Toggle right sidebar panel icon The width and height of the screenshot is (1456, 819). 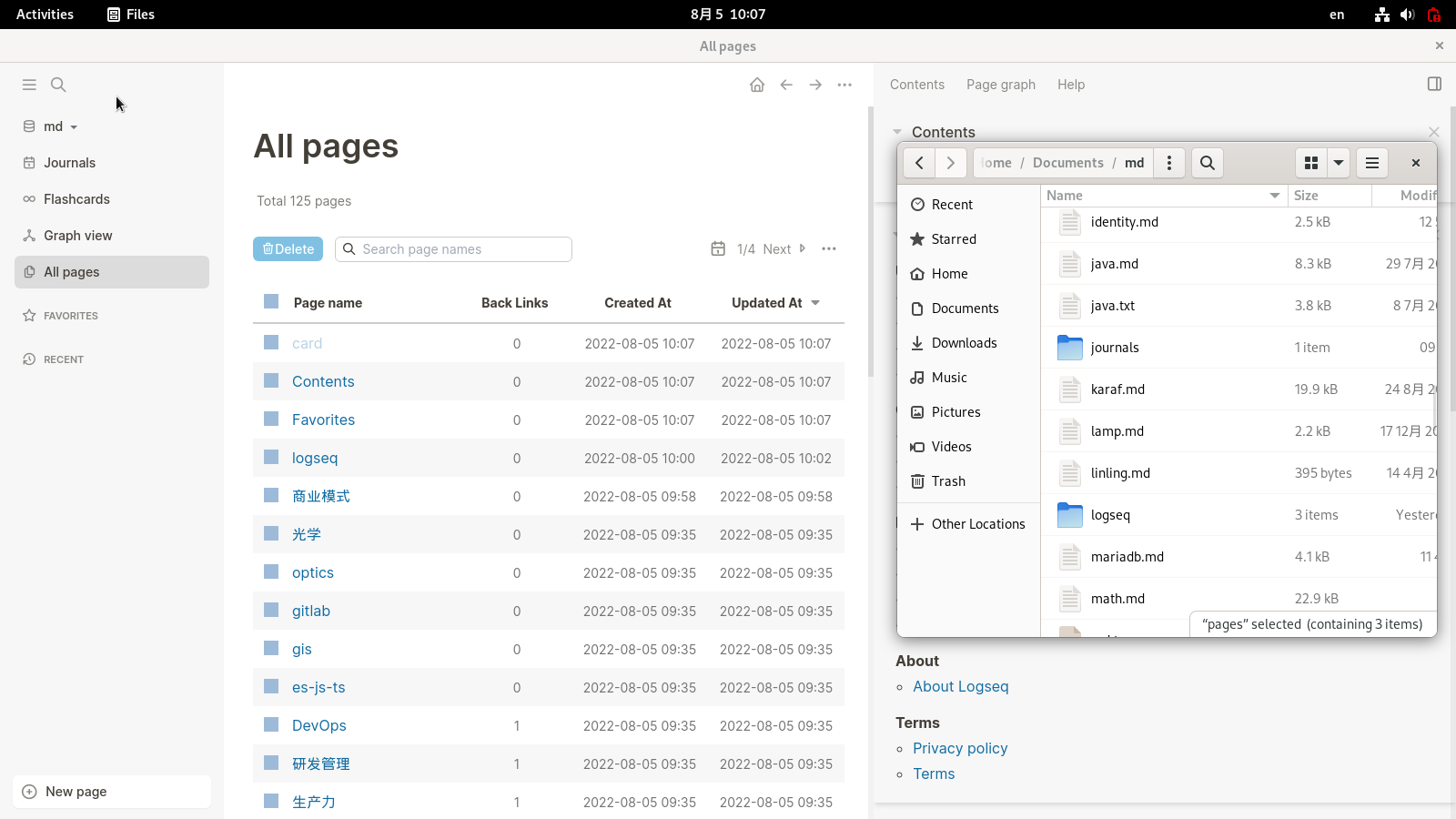click(1434, 84)
